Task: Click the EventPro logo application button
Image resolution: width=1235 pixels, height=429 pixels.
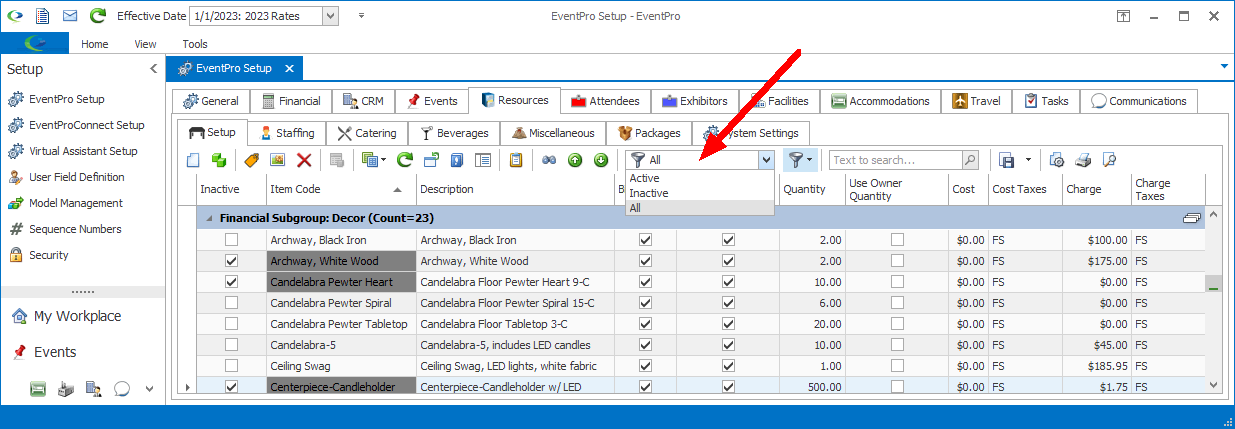Action: pos(35,43)
